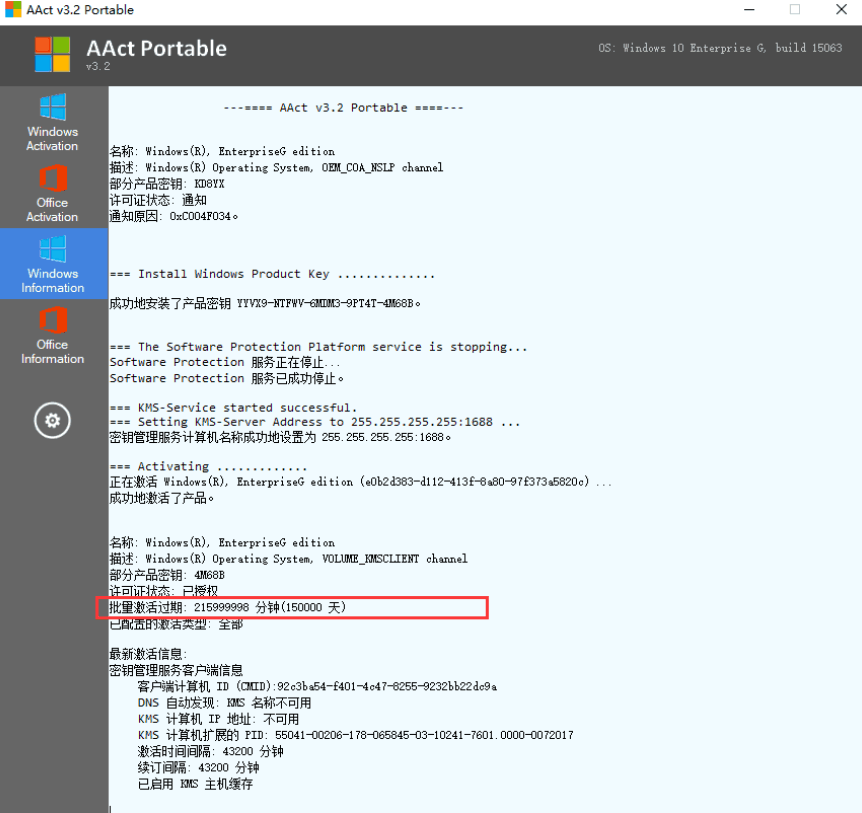The image size is (862, 813).
Task: Click the 'OEM_COA_NSLP channel' description line
Action: click(x=277, y=167)
